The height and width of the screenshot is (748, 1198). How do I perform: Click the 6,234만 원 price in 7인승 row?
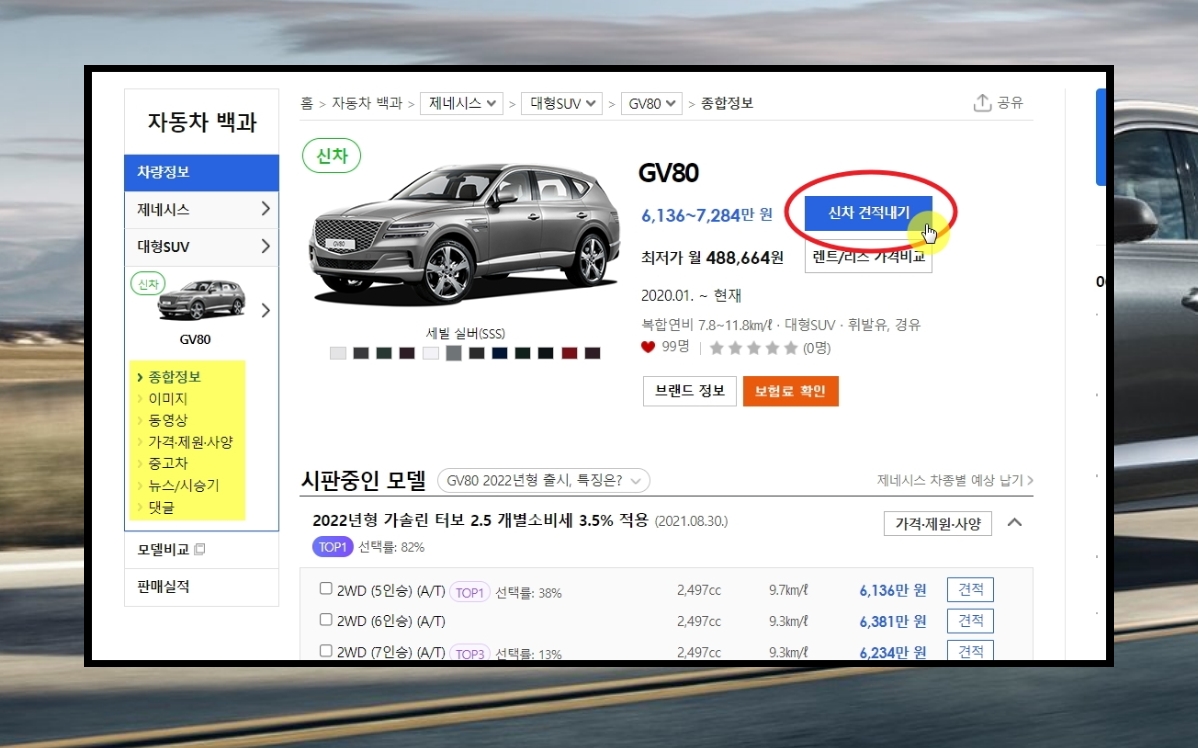point(892,652)
